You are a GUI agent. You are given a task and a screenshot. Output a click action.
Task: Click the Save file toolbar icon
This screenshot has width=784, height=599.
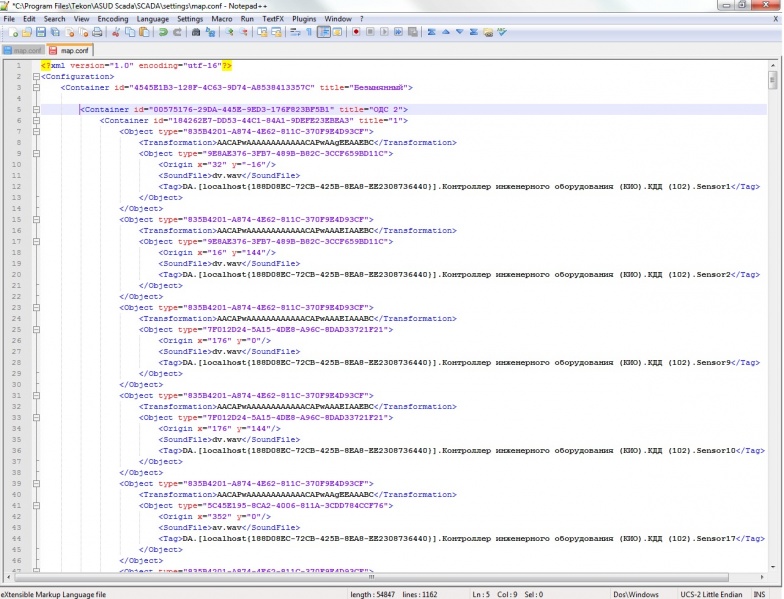[x=41, y=32]
